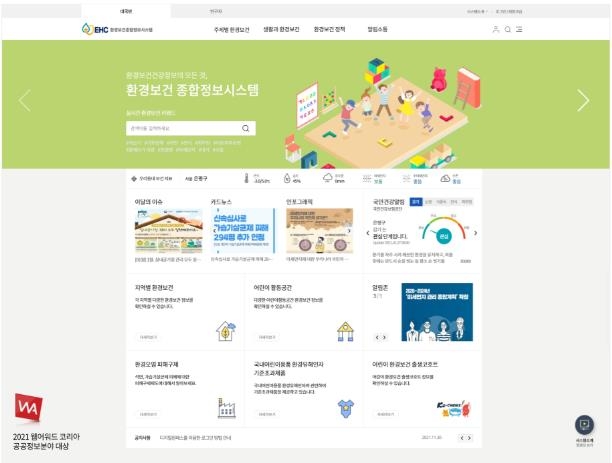The image size is (612, 463).
Task: Go to the previous hero banner slide
Action: click(25, 100)
